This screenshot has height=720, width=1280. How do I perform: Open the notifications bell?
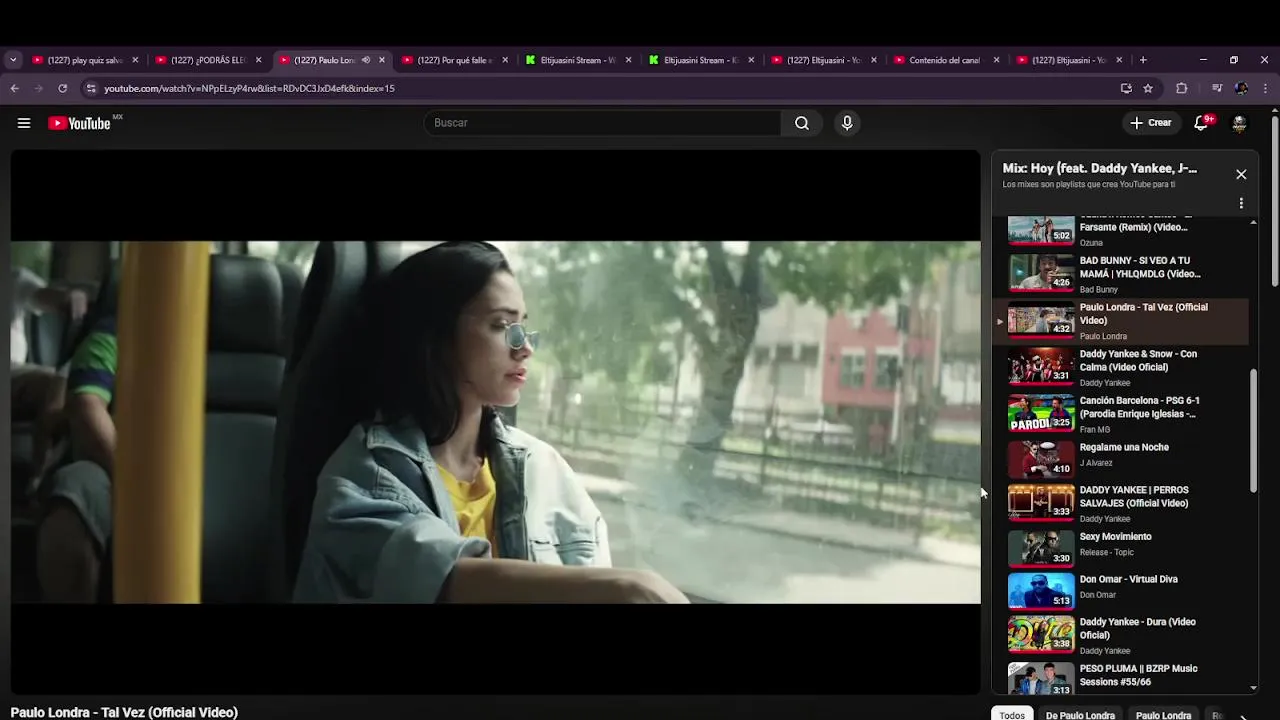pos(1203,123)
